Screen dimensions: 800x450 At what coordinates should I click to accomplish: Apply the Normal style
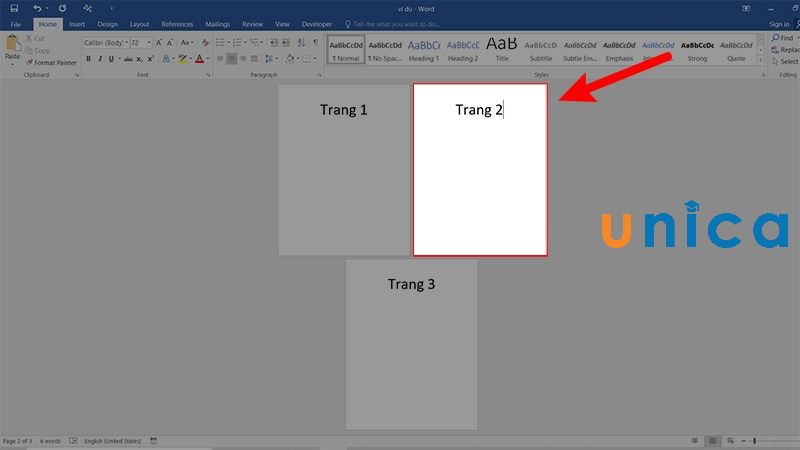pos(346,49)
